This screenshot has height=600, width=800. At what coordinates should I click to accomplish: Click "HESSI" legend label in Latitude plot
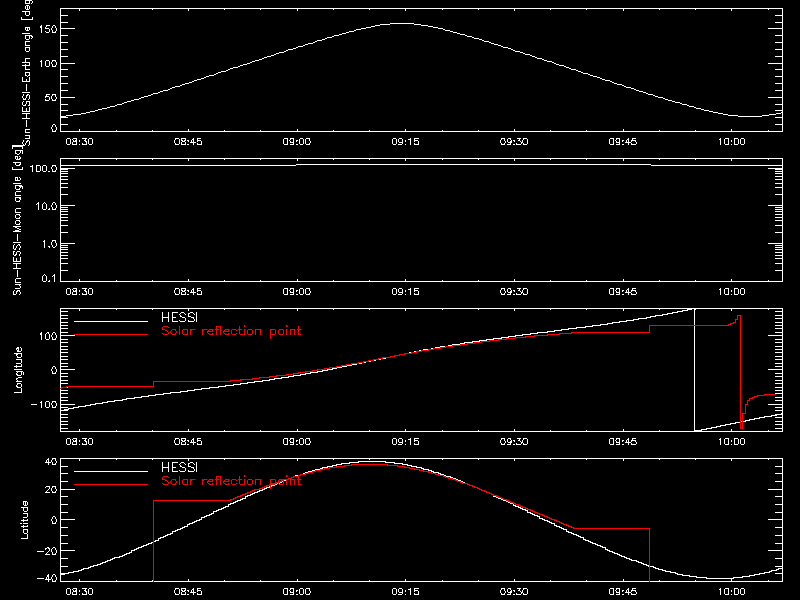[179, 467]
